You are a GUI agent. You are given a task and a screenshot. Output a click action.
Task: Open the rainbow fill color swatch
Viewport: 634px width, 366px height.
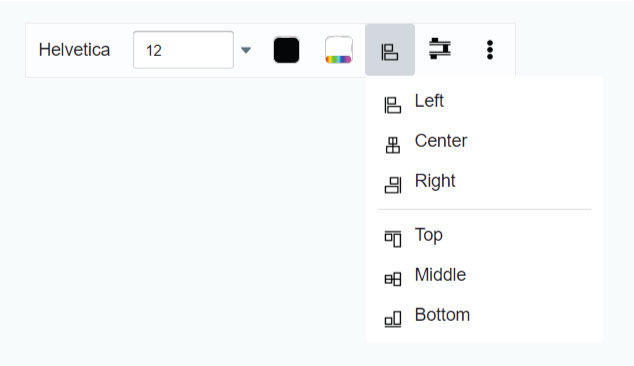339,50
